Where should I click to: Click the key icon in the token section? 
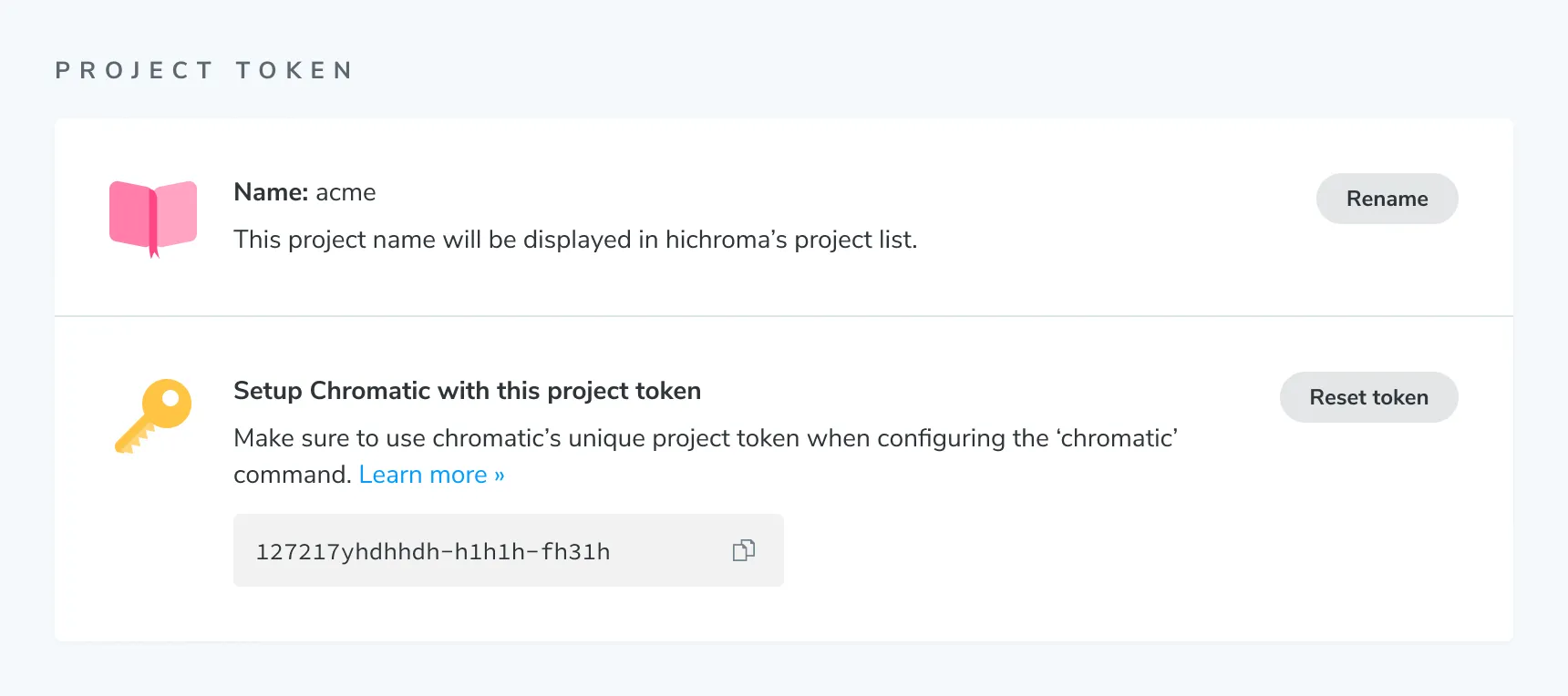click(152, 416)
